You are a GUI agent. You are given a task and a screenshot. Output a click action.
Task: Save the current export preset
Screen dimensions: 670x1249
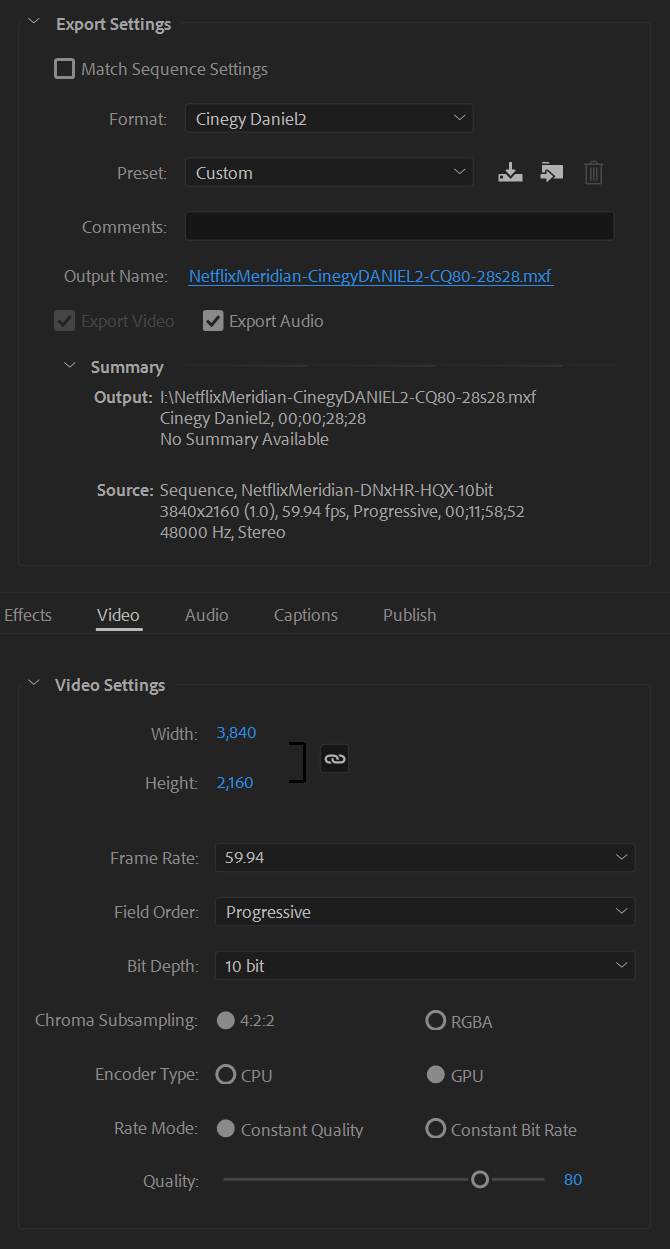511,173
